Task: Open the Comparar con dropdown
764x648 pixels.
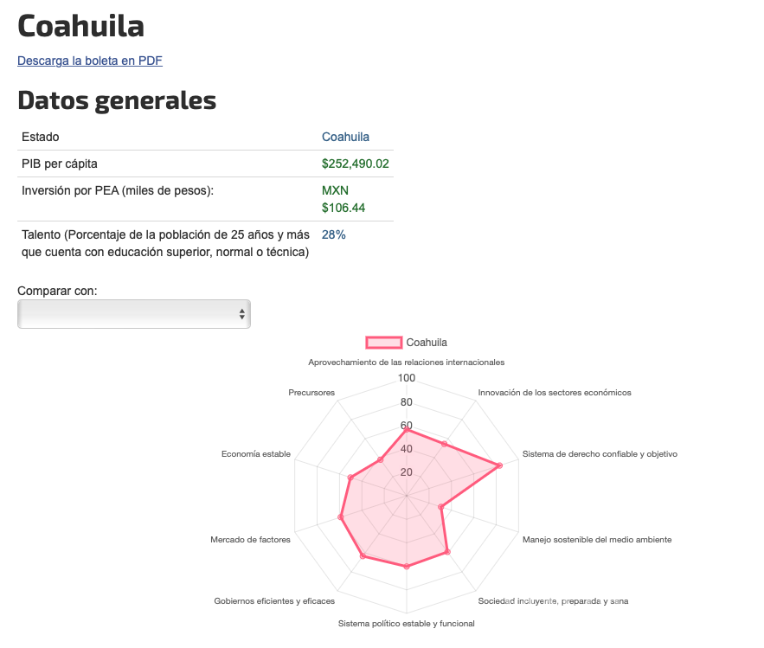Action: point(133,314)
